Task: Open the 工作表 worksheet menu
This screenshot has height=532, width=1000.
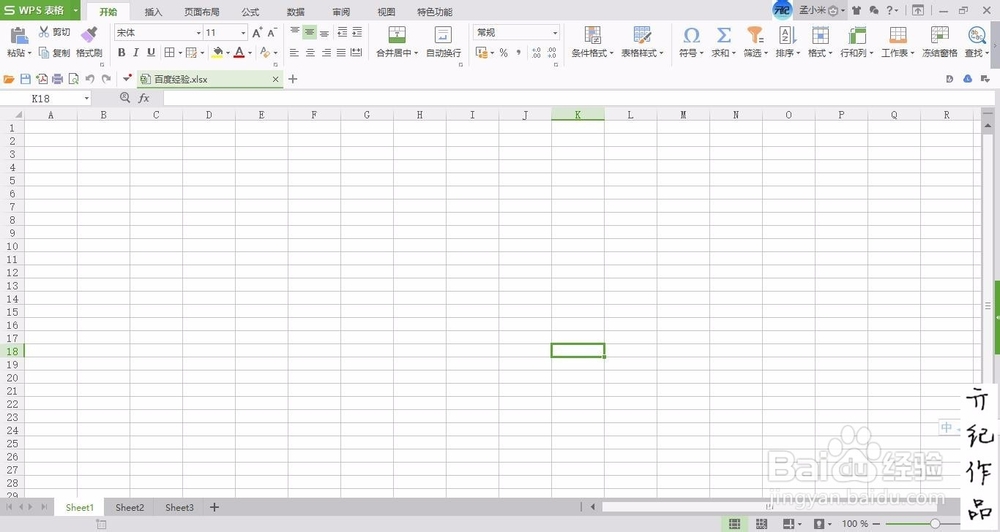Action: point(897,42)
